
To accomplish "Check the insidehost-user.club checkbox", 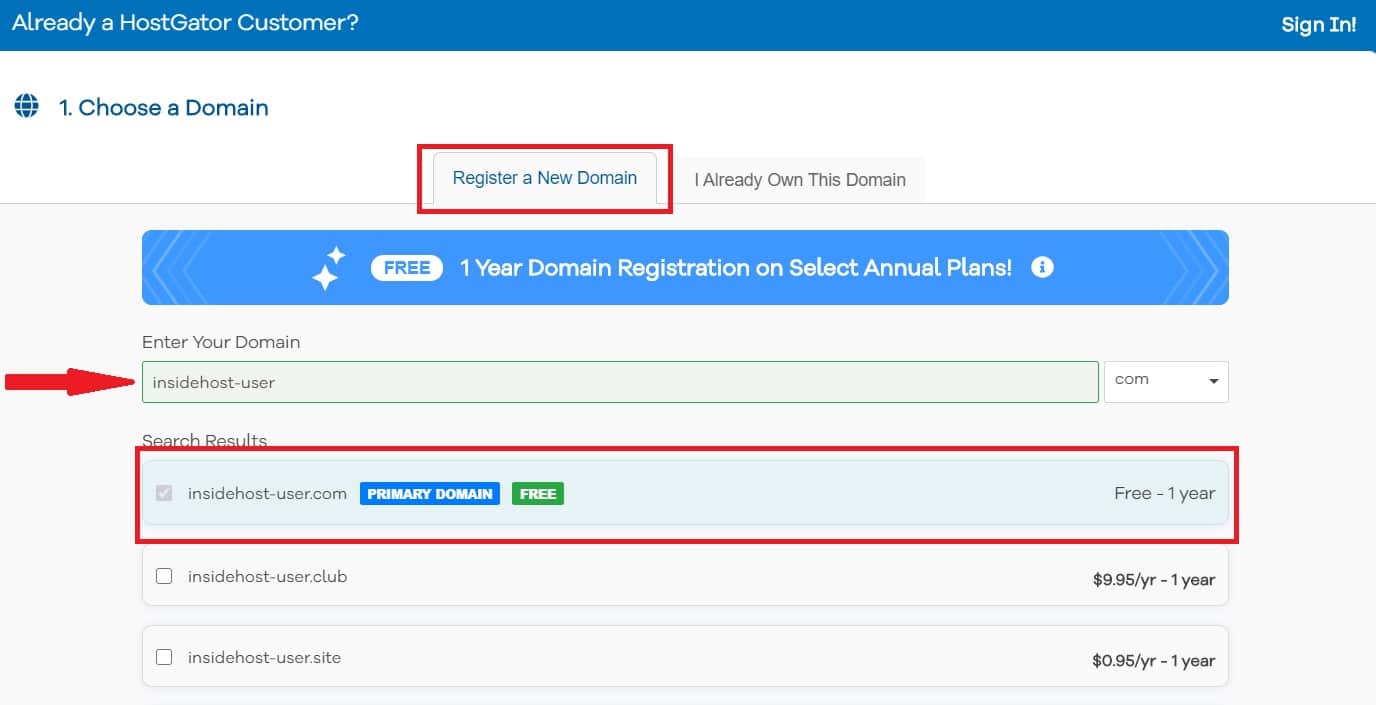I will click(x=164, y=576).
